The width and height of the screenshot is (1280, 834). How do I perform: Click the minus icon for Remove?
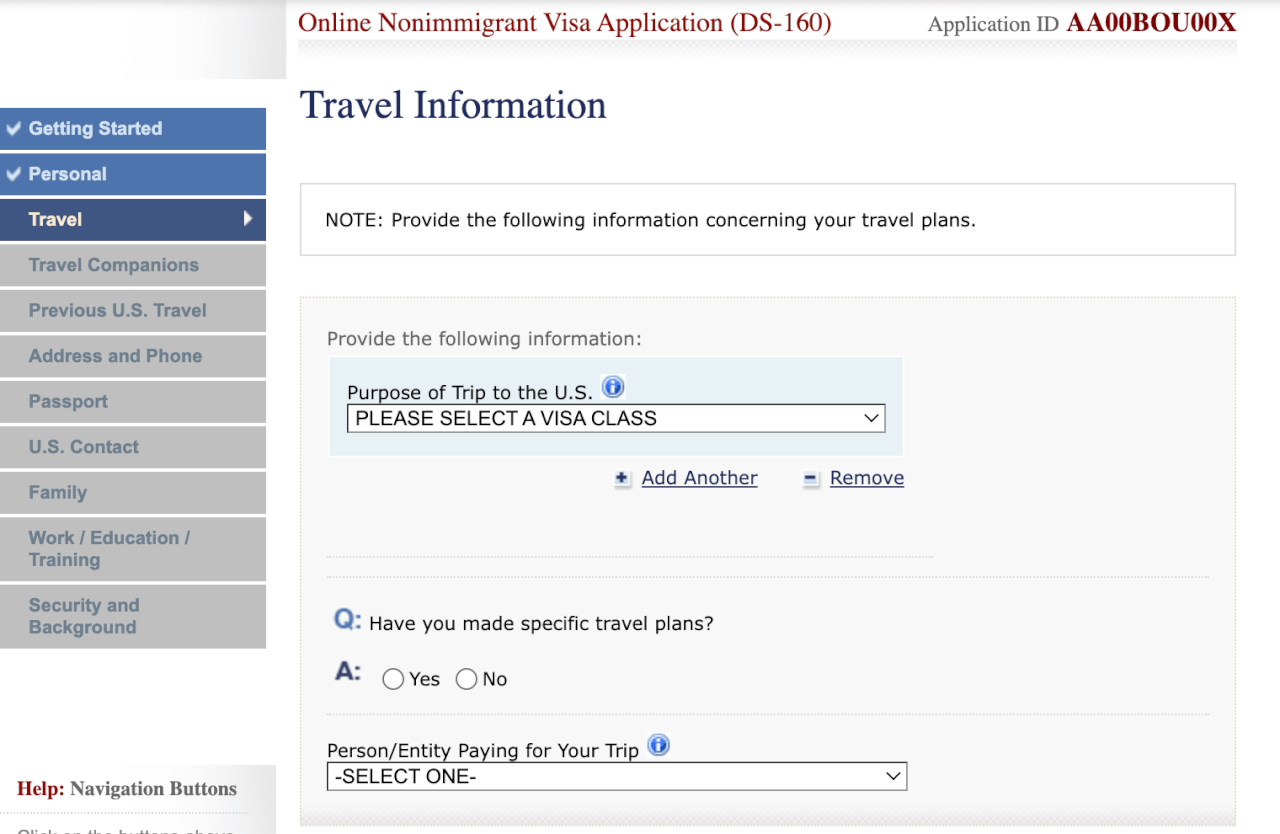(x=811, y=479)
